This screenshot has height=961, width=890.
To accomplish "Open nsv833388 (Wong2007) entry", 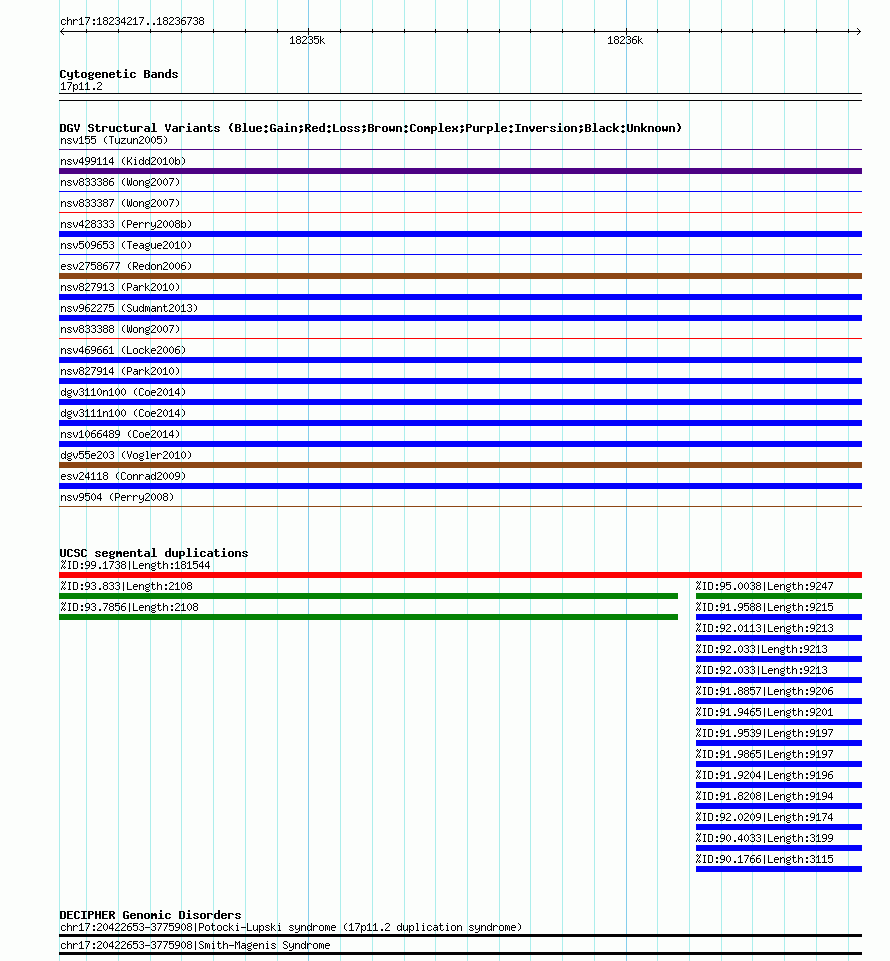I will coord(120,329).
